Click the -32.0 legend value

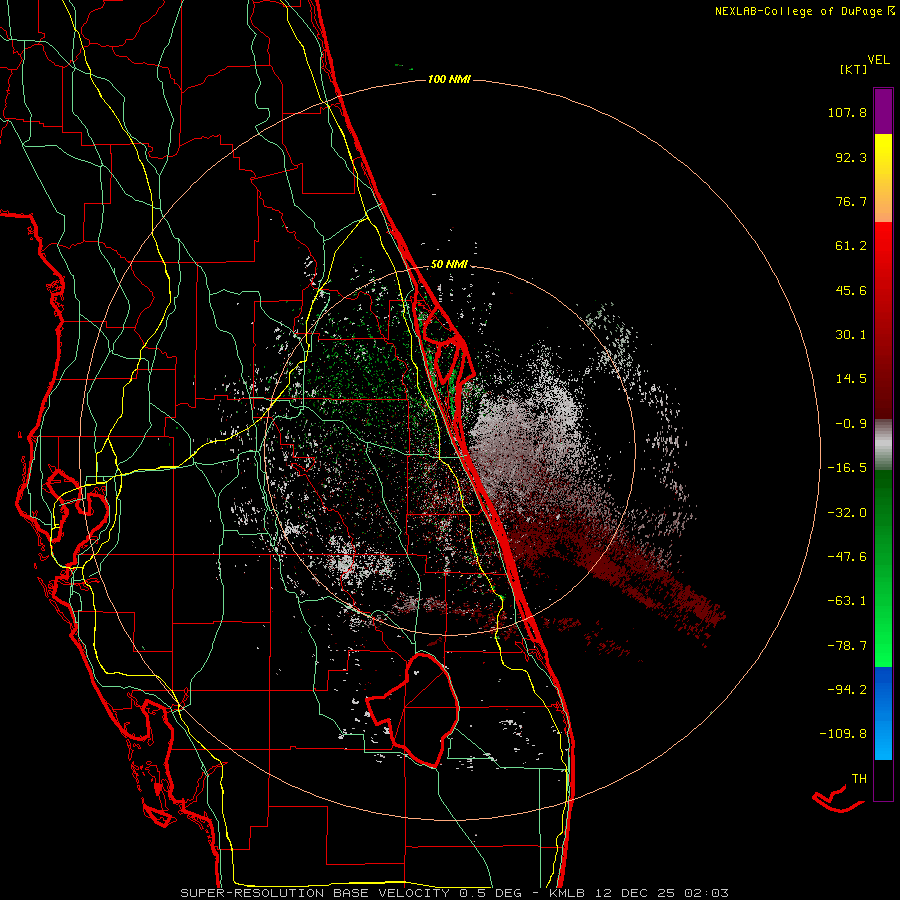(x=847, y=513)
